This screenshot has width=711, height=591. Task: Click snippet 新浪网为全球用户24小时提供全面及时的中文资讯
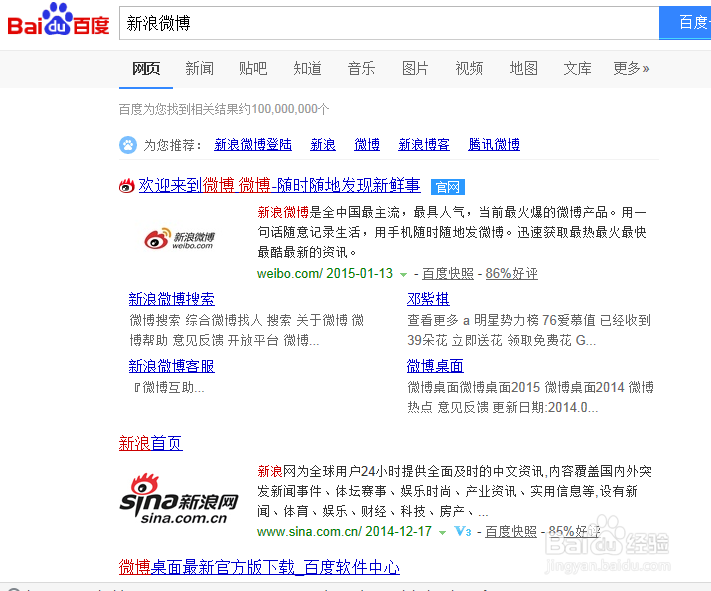(402, 471)
